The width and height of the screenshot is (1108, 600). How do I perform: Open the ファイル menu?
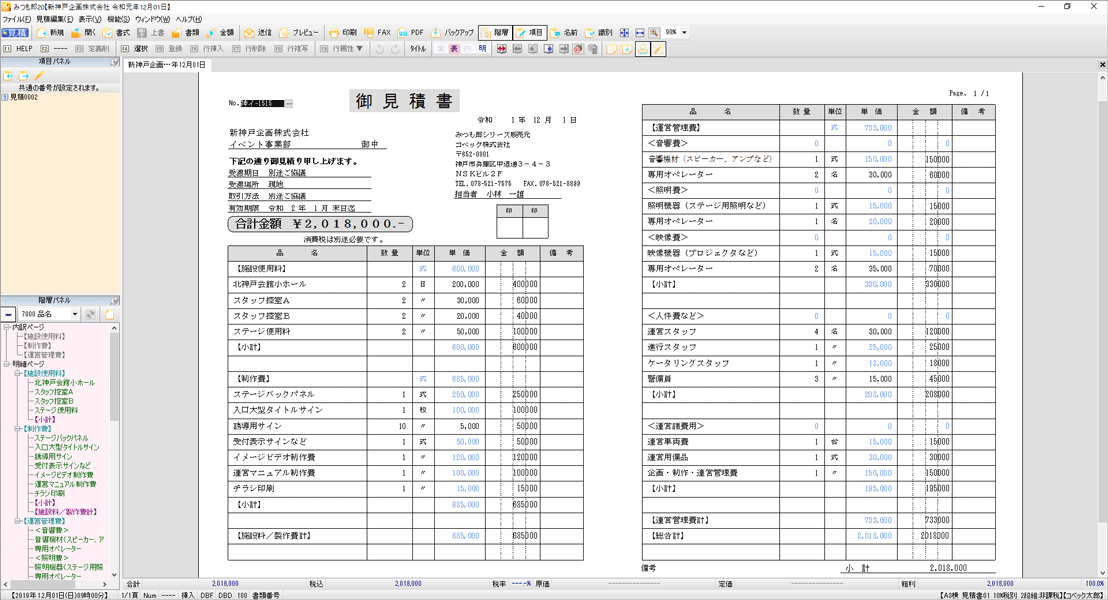(14, 19)
